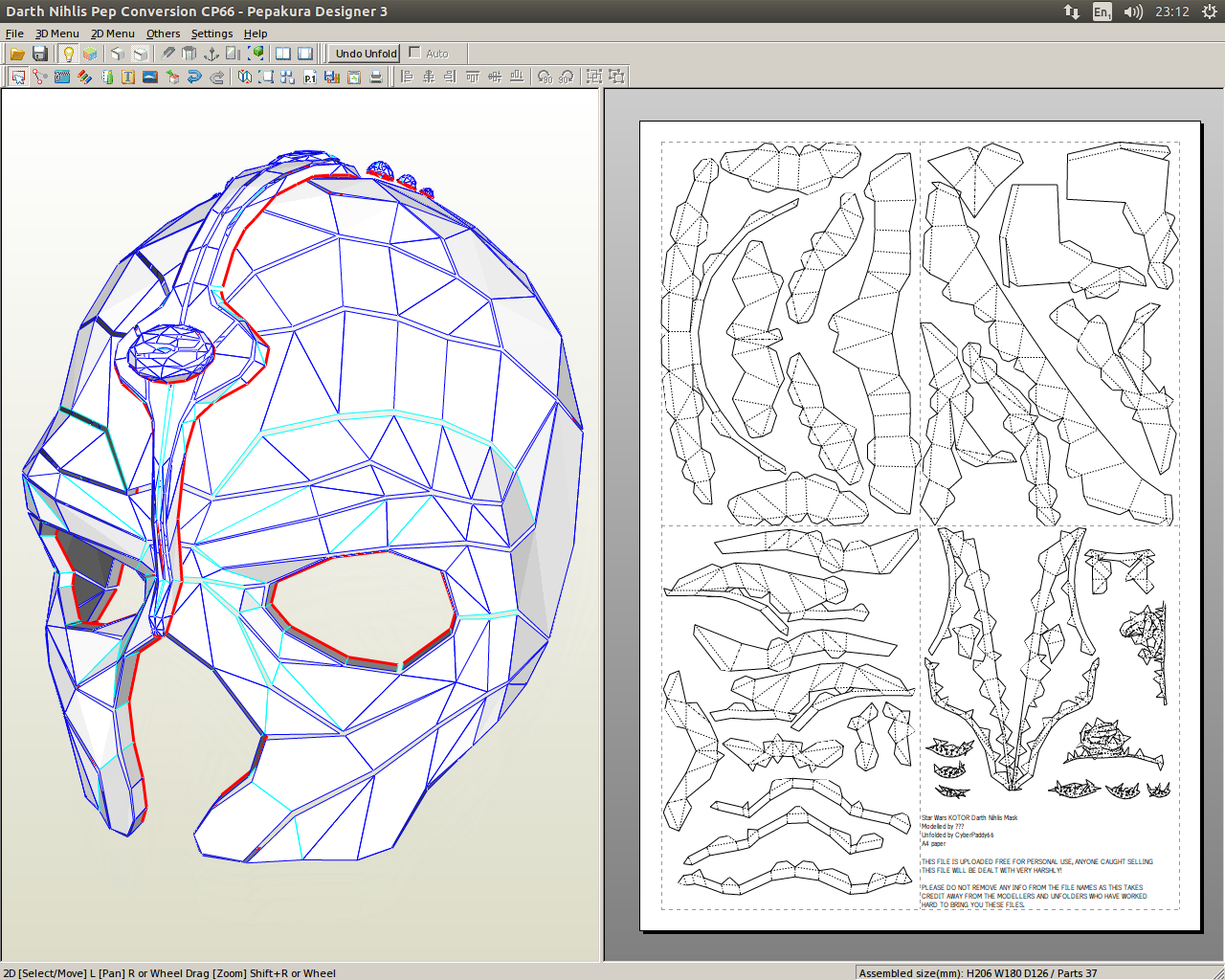Viewport: 1225px width, 980px height.
Task: Click the ungroup parts icon
Action: click(x=616, y=77)
